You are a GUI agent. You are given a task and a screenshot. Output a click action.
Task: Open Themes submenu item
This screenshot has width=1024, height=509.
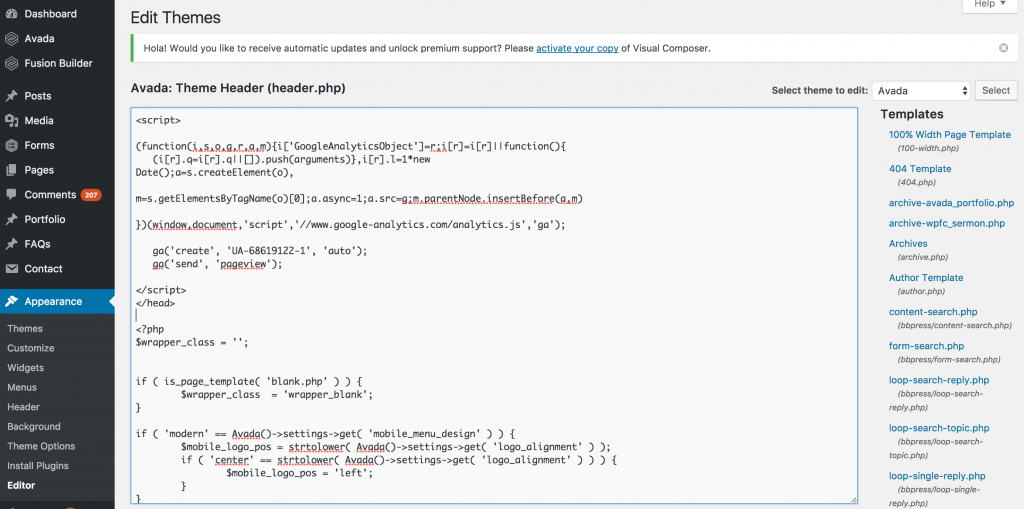click(x=25, y=329)
